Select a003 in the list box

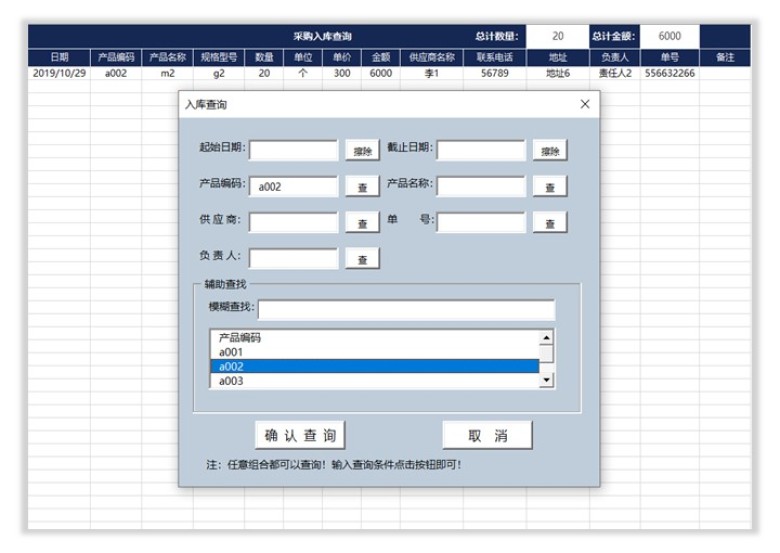375,380
